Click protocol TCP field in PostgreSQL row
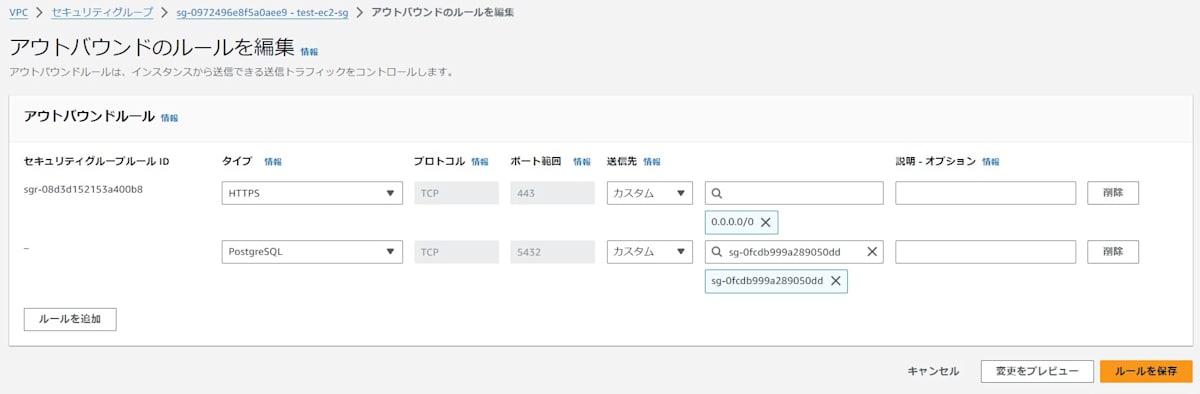This screenshot has height=394, width=1200. click(456, 252)
